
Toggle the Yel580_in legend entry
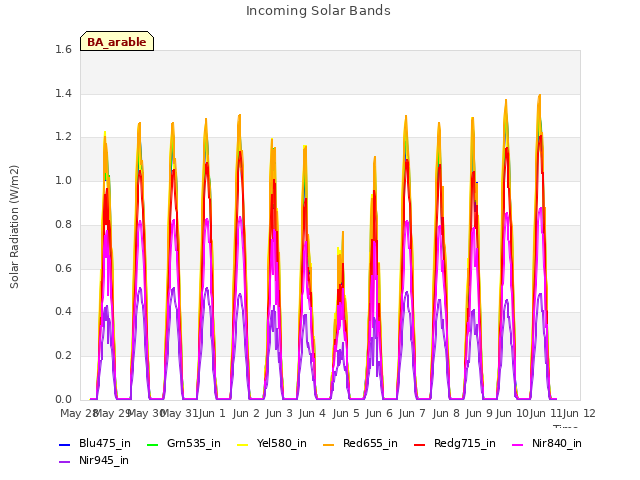point(272,443)
